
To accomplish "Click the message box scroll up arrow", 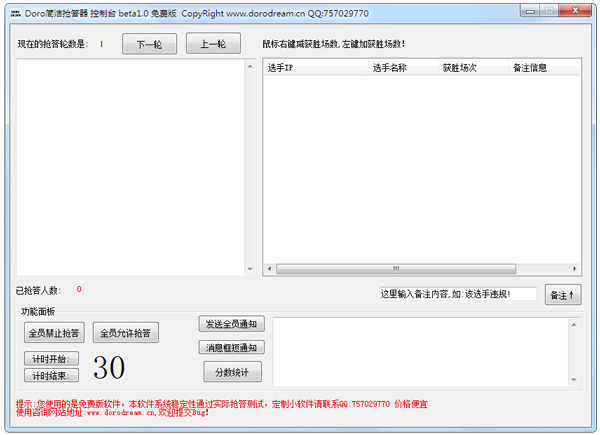I will coord(574,325).
